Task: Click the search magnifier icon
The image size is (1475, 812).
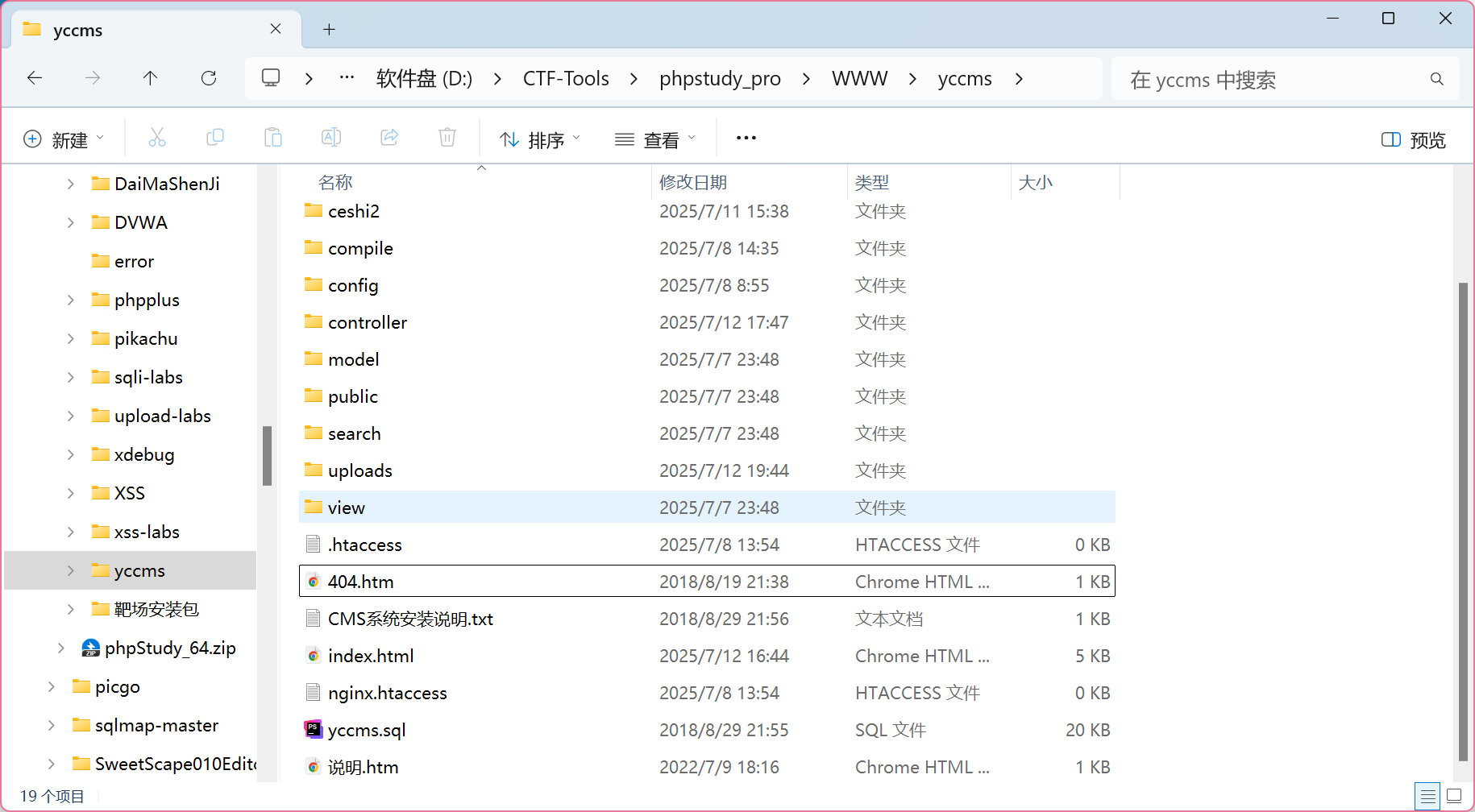Action: [x=1436, y=79]
